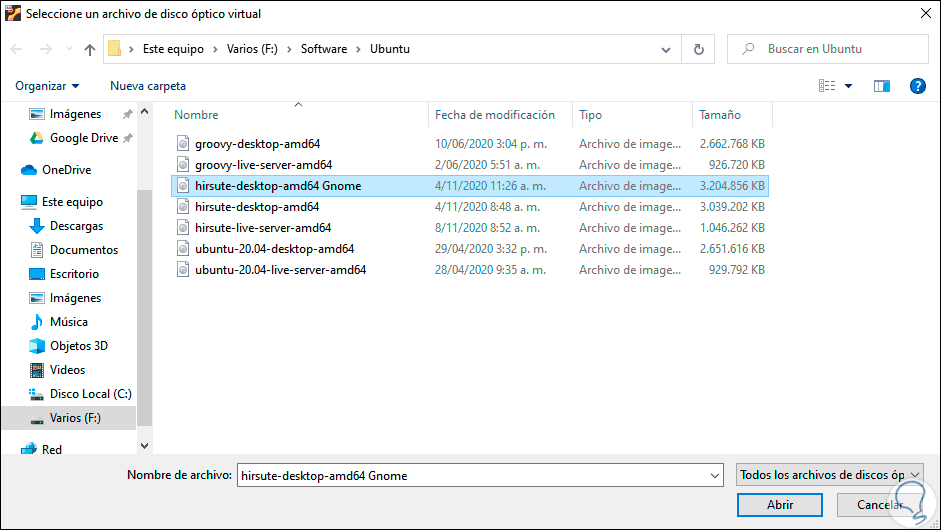
Task: Open Descargas folder in sidebar
Action: [76, 226]
